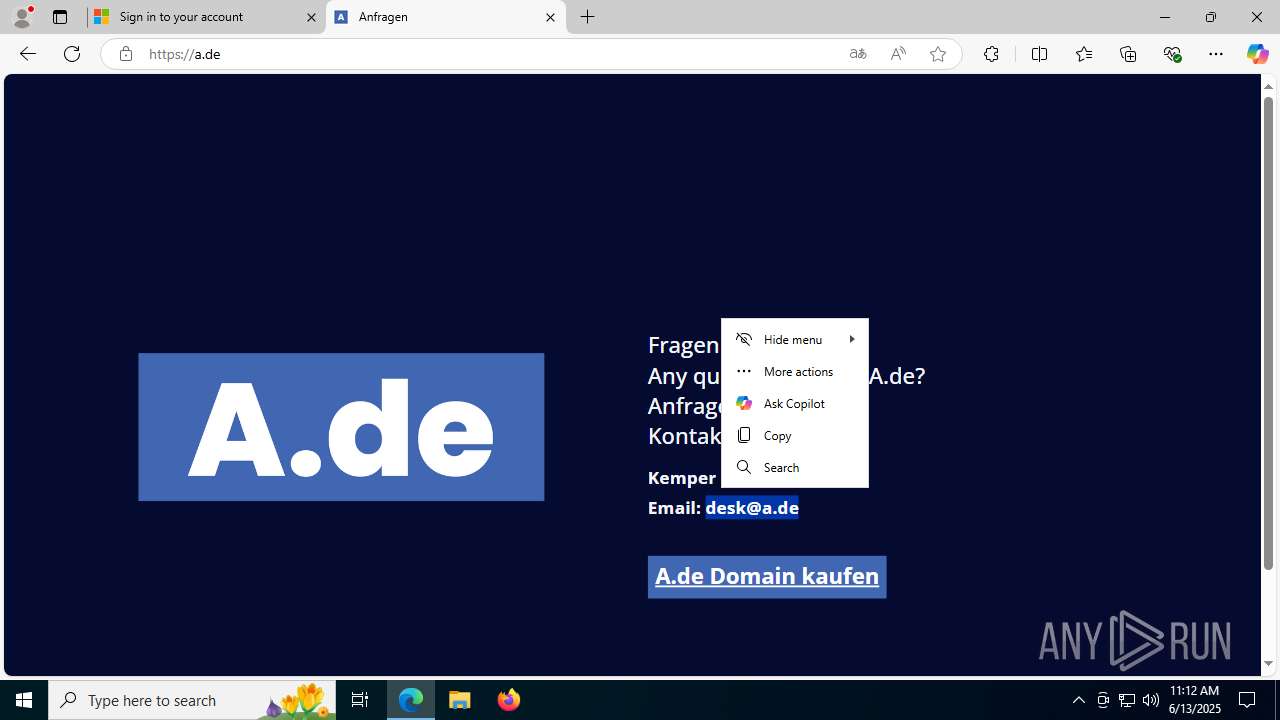
Task: Open Microsoft Edge from taskbar
Action: click(x=411, y=700)
